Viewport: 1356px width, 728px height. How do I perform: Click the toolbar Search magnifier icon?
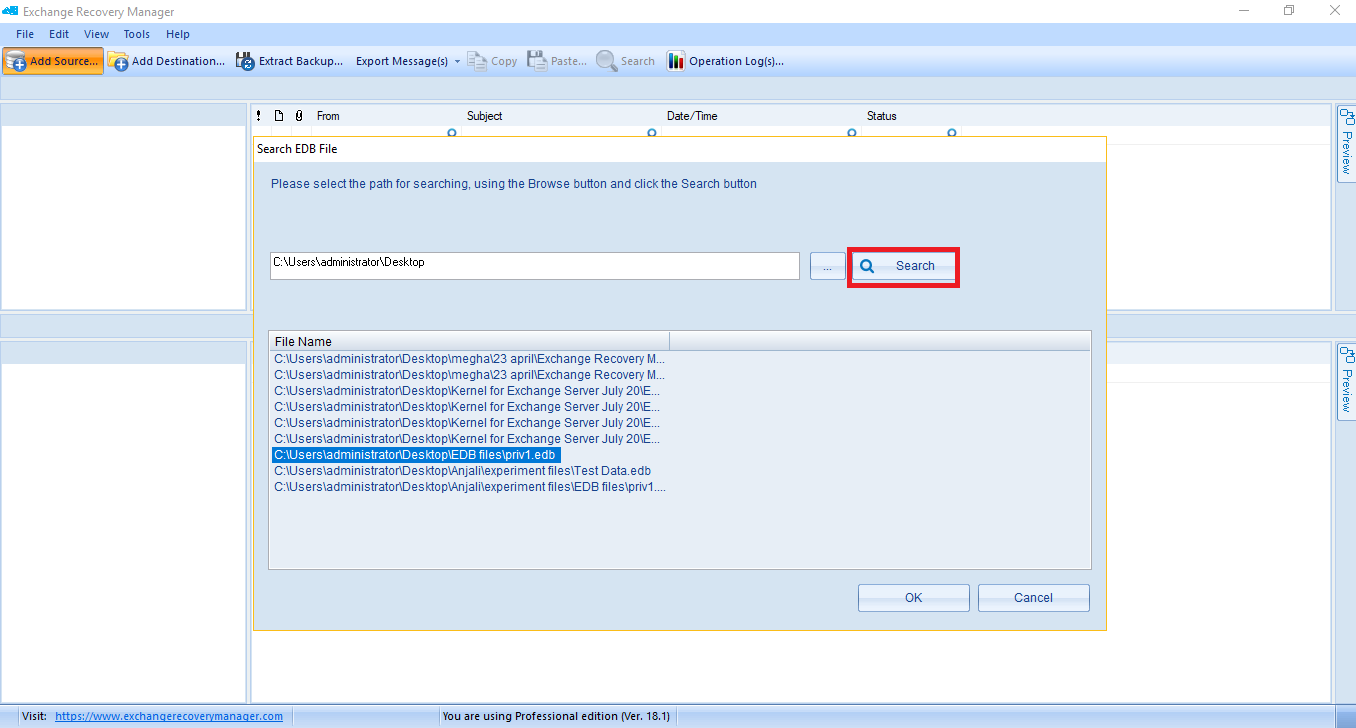[x=606, y=61]
